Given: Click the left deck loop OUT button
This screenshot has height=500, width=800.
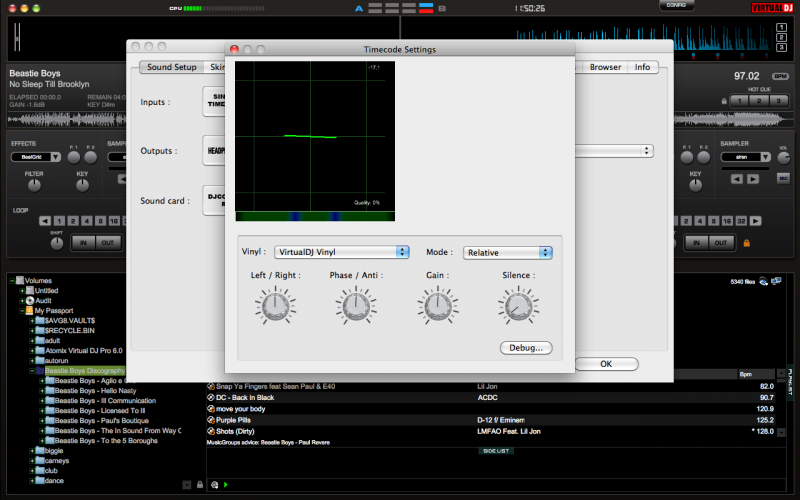Looking at the screenshot, I should 108,243.
